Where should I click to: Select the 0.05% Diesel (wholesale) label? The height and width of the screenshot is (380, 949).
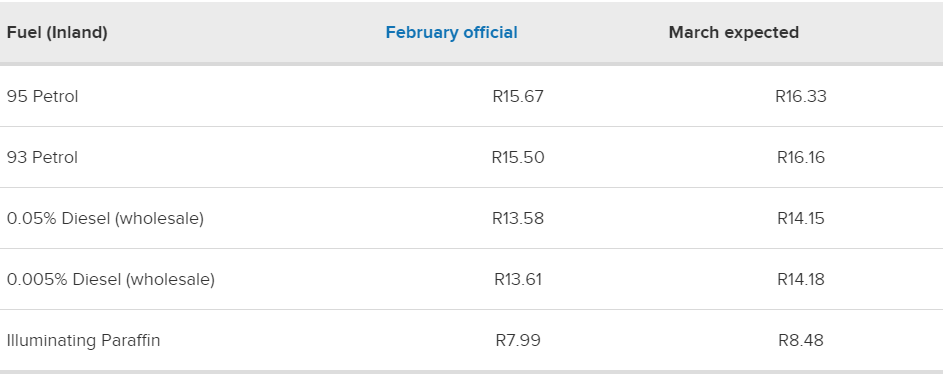(x=105, y=218)
